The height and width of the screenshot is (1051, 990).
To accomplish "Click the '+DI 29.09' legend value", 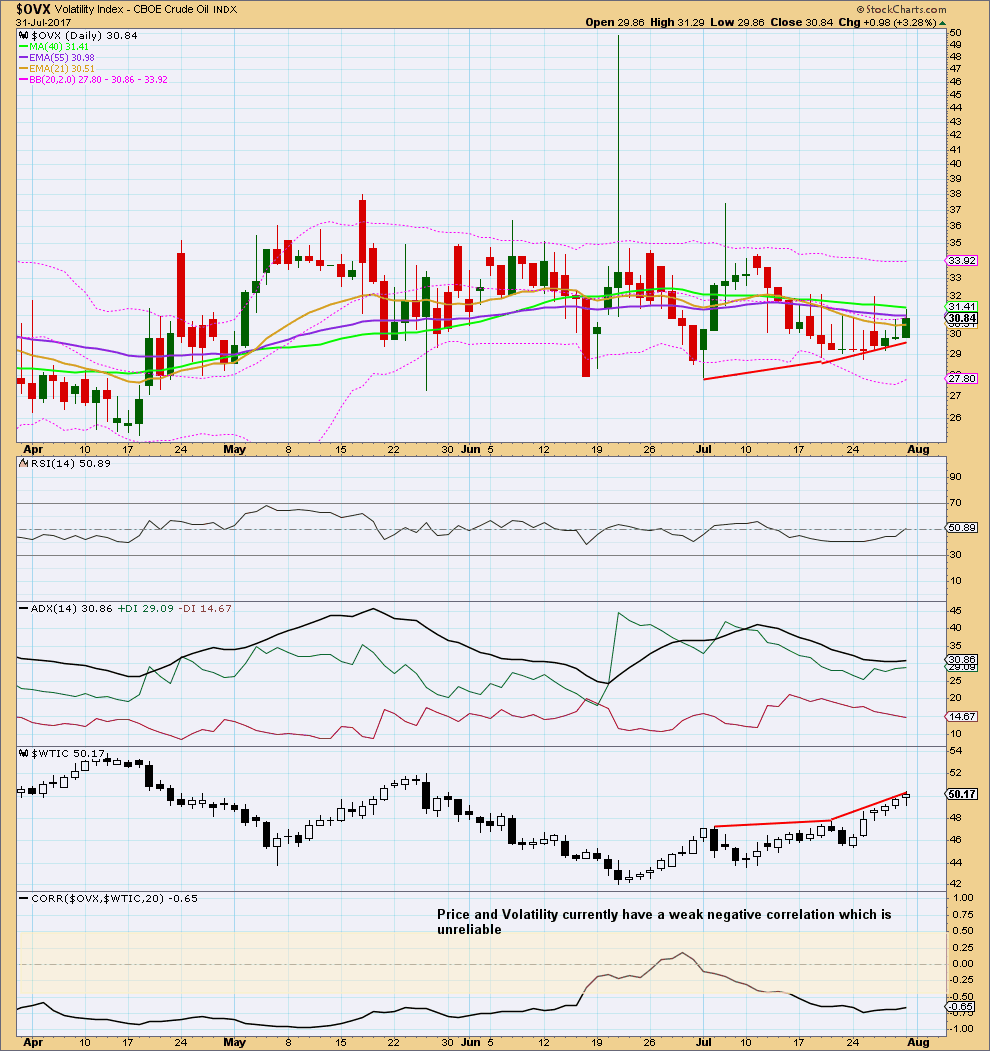I will (x=145, y=609).
